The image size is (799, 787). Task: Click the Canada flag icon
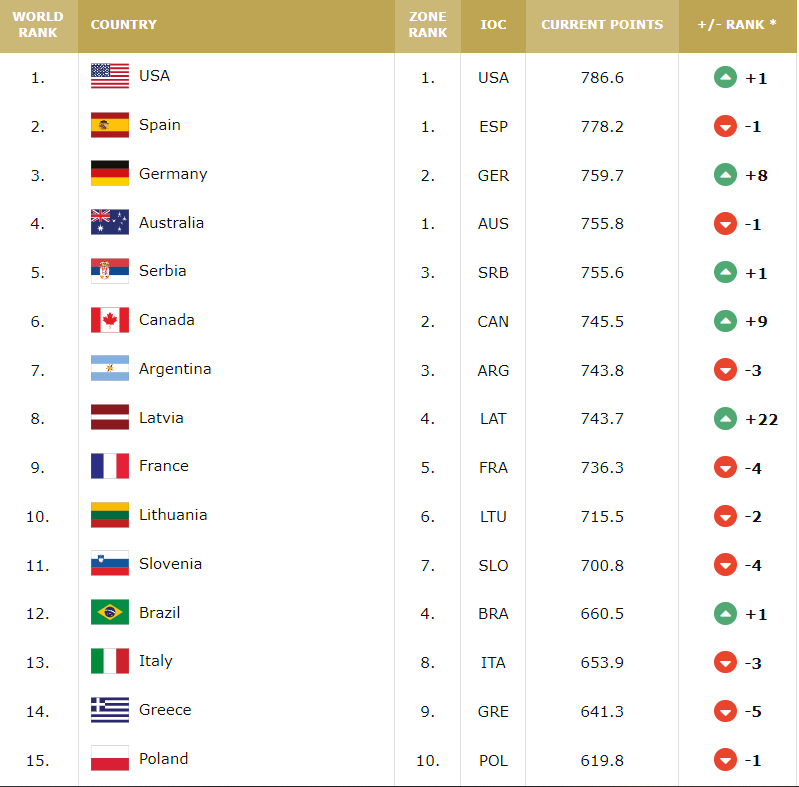(110, 320)
